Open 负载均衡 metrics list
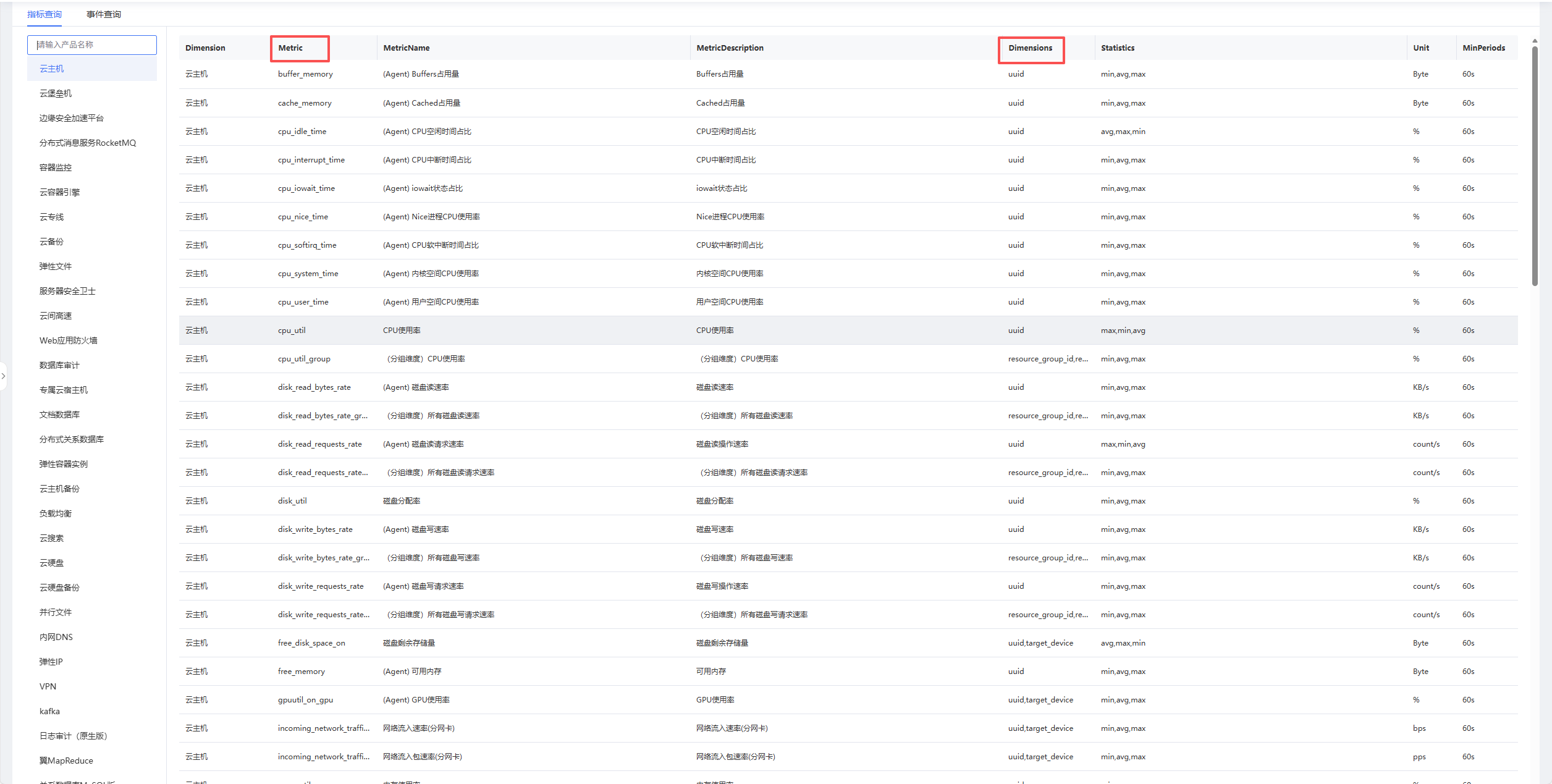The width and height of the screenshot is (1552, 784). click(x=56, y=513)
